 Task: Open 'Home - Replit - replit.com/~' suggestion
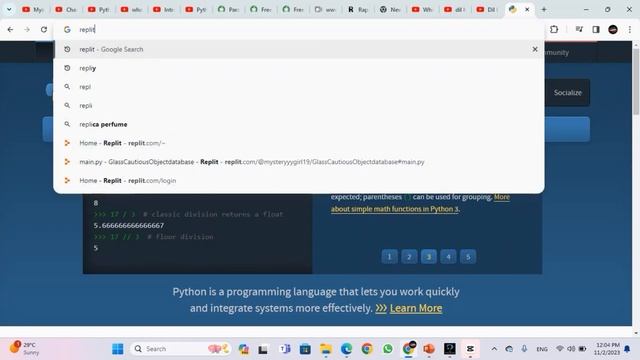[x=299, y=143]
